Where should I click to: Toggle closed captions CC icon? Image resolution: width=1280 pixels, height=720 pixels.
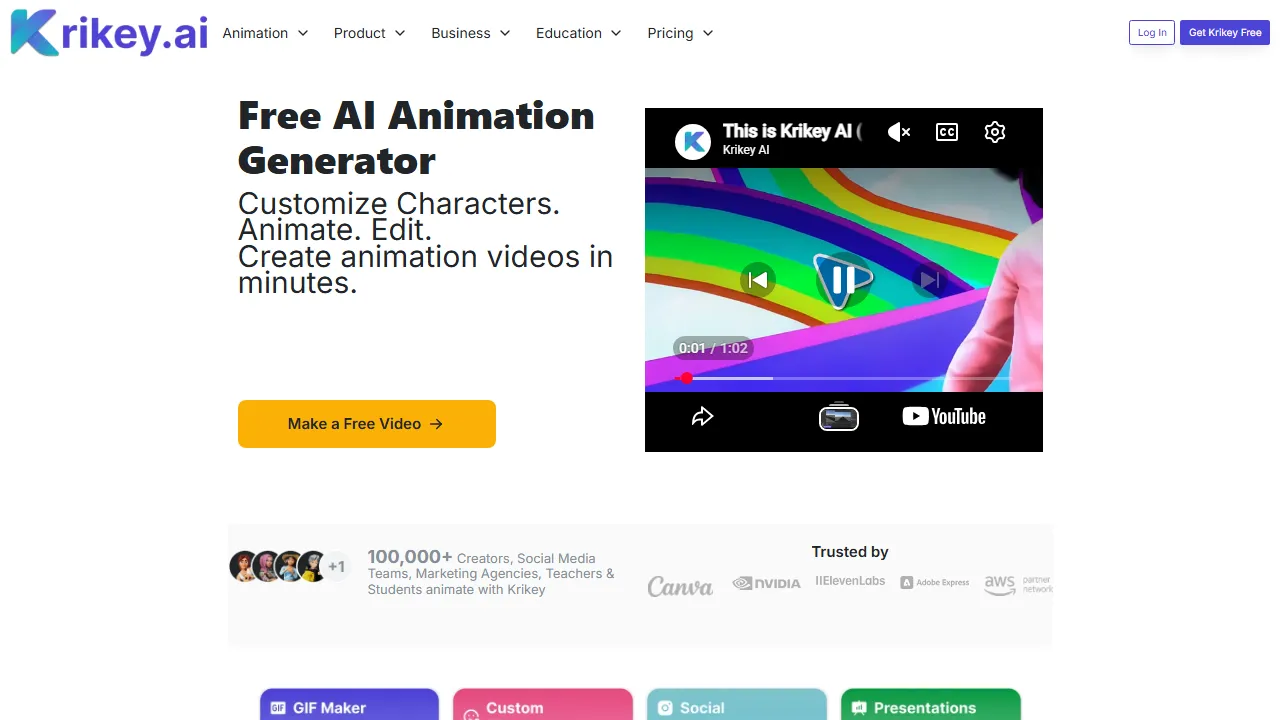pyautogui.click(x=947, y=132)
